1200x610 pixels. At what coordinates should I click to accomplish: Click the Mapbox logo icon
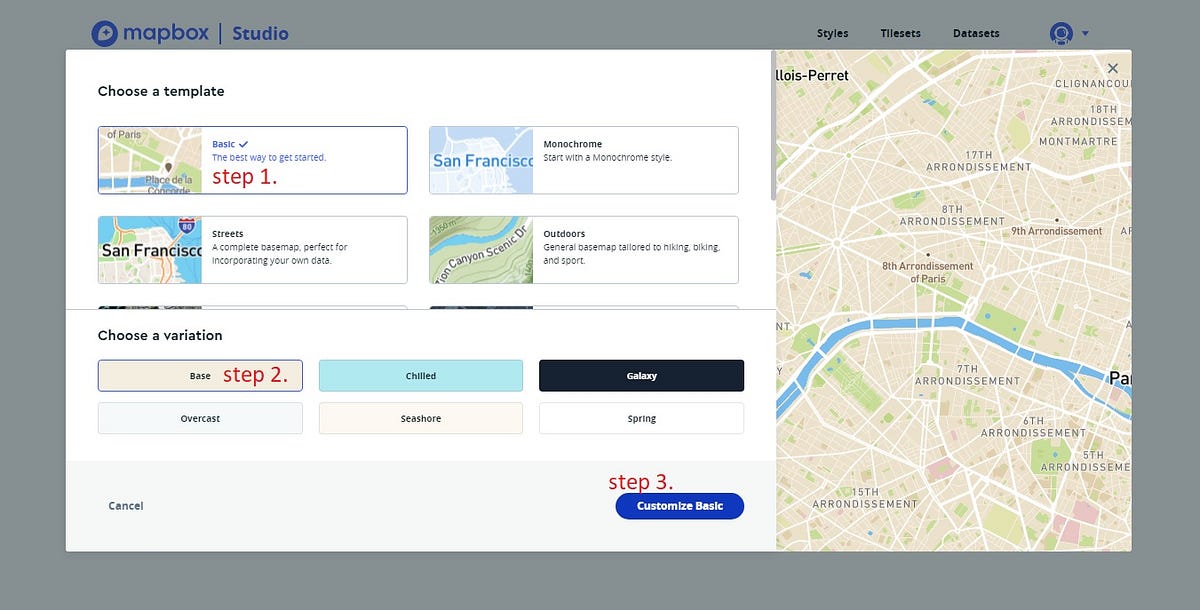tap(103, 33)
